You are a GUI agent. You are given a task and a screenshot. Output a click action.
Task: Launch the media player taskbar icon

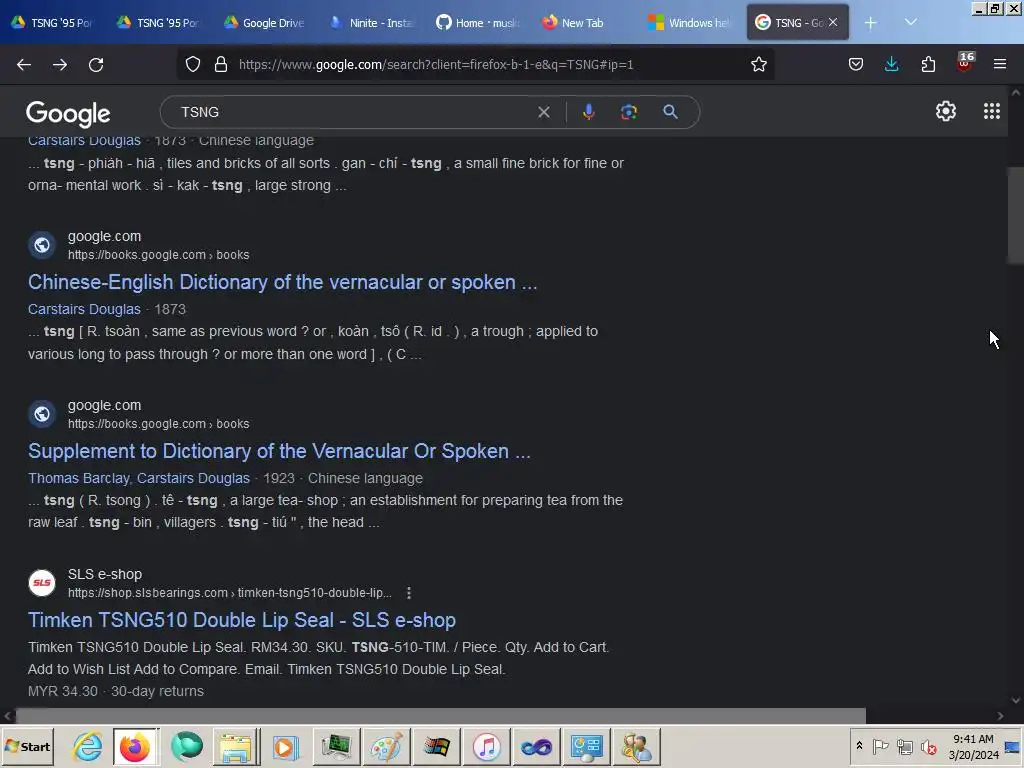285,747
